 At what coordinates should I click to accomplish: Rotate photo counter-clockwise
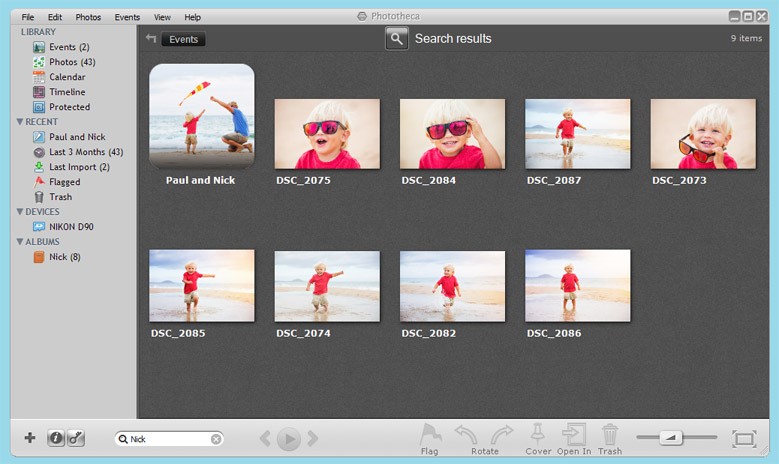pyautogui.click(x=466, y=435)
